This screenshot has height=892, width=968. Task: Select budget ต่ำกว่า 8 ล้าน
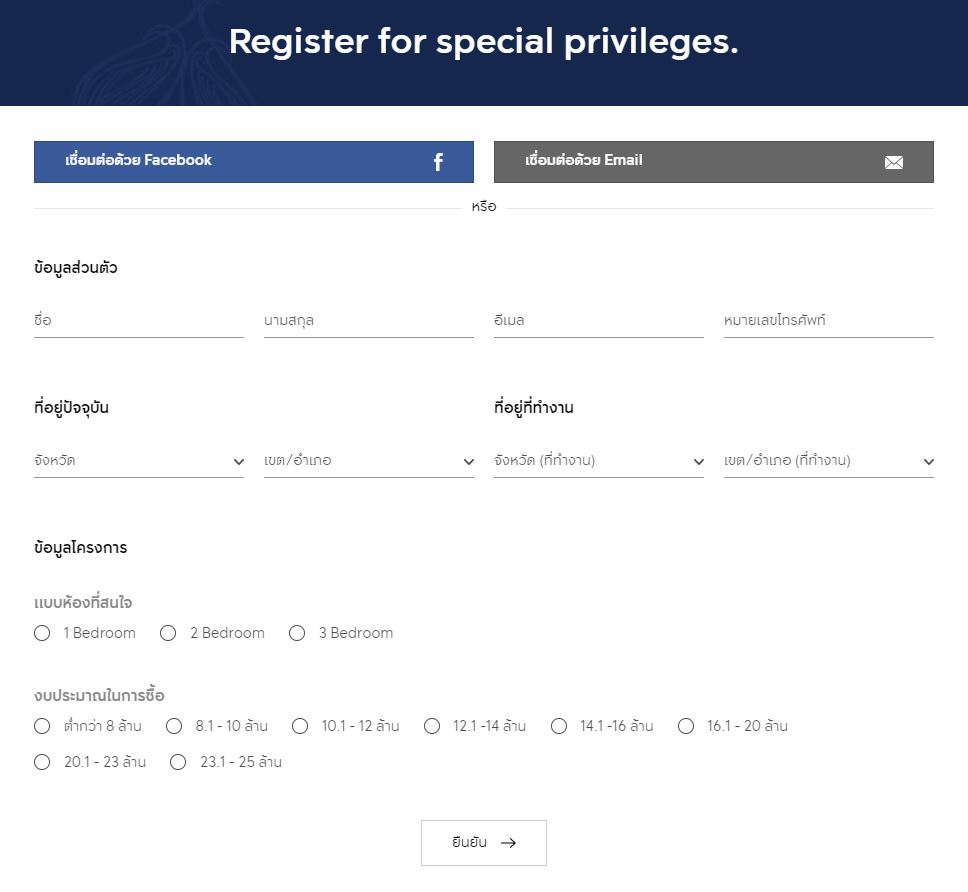click(42, 726)
